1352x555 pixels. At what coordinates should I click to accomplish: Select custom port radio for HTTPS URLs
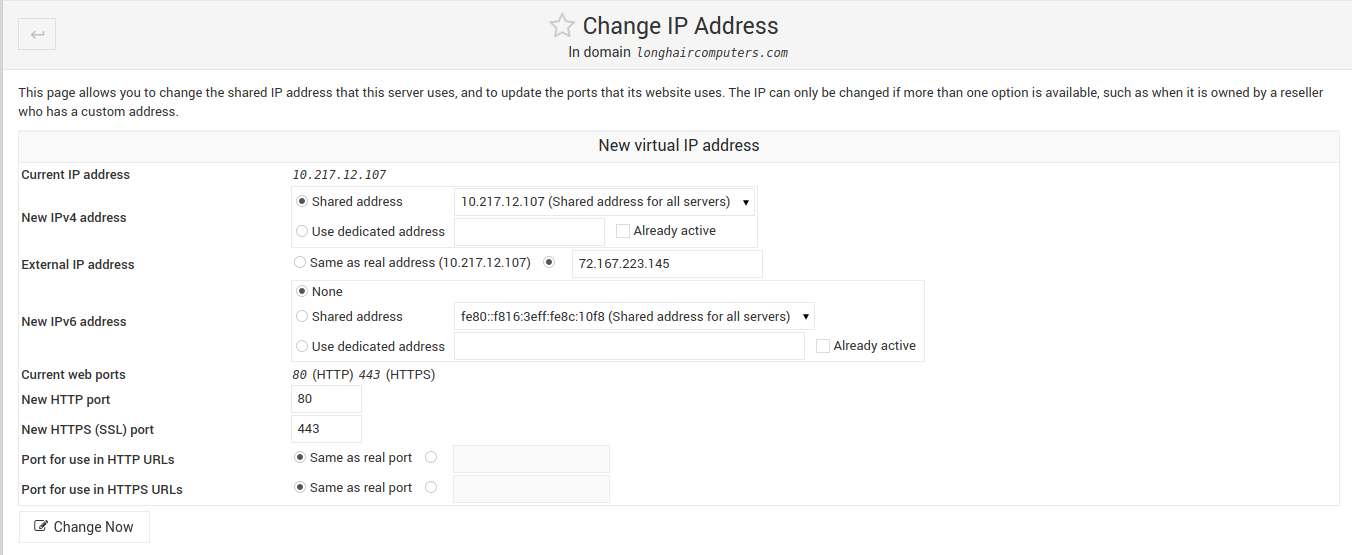(x=431, y=488)
